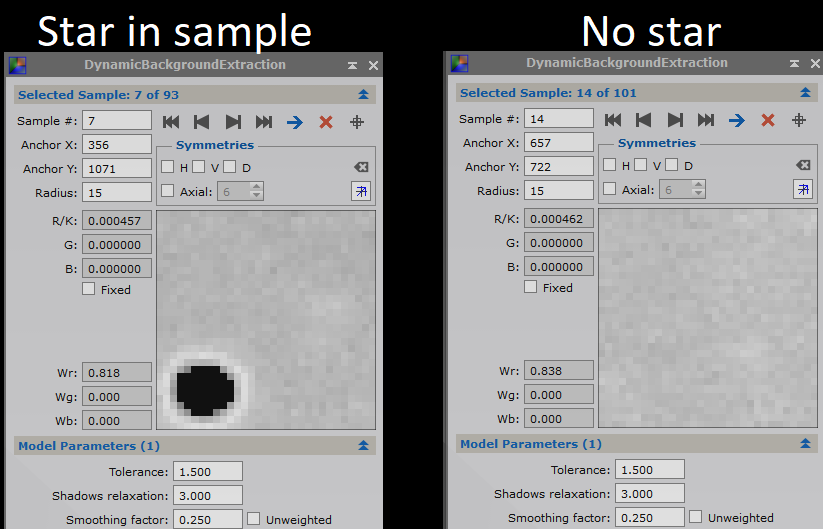Click Anchor Y field showing 1071
Screen dimensions: 823x529
[x=117, y=168]
